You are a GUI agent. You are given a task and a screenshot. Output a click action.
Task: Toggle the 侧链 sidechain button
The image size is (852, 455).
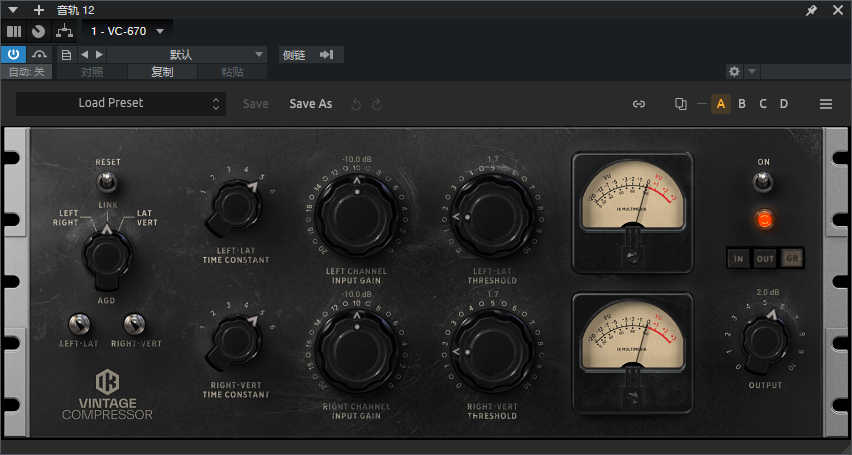coord(311,55)
